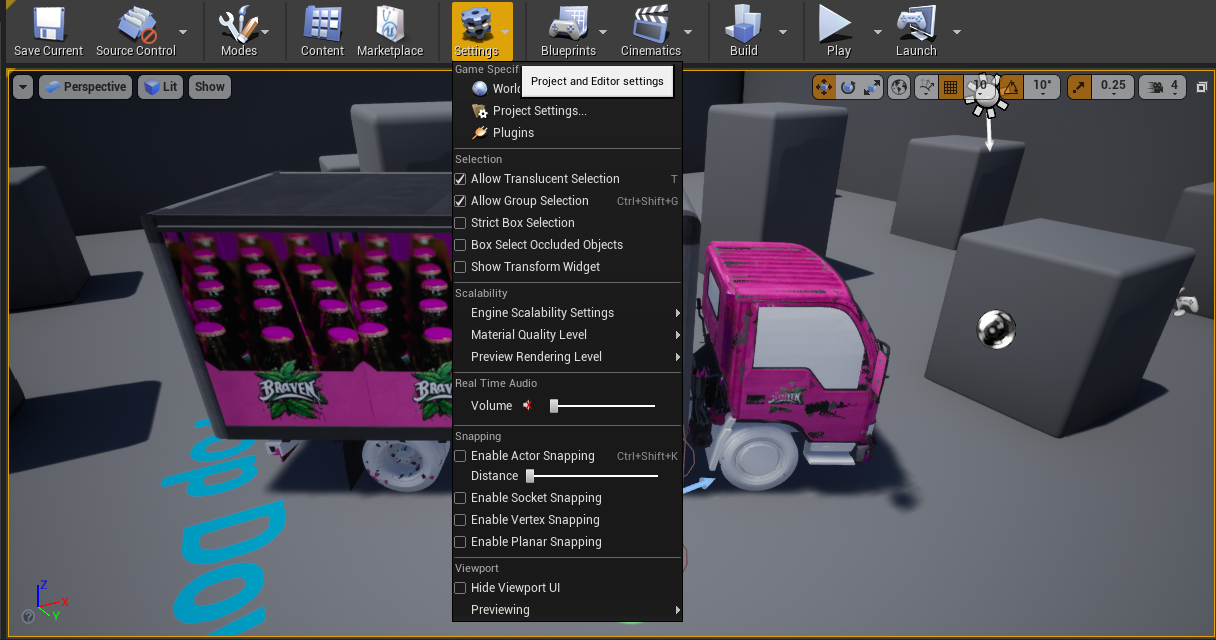Check Box Select Occluded Objects

461,245
